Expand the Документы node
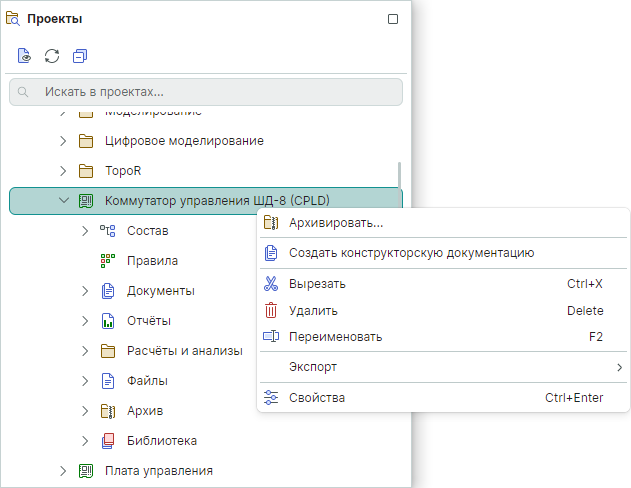The height and width of the screenshot is (488, 631). [86, 291]
